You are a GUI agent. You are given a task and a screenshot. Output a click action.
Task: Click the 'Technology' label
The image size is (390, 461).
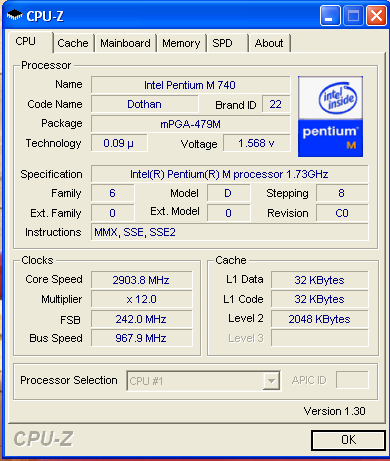pos(53,143)
